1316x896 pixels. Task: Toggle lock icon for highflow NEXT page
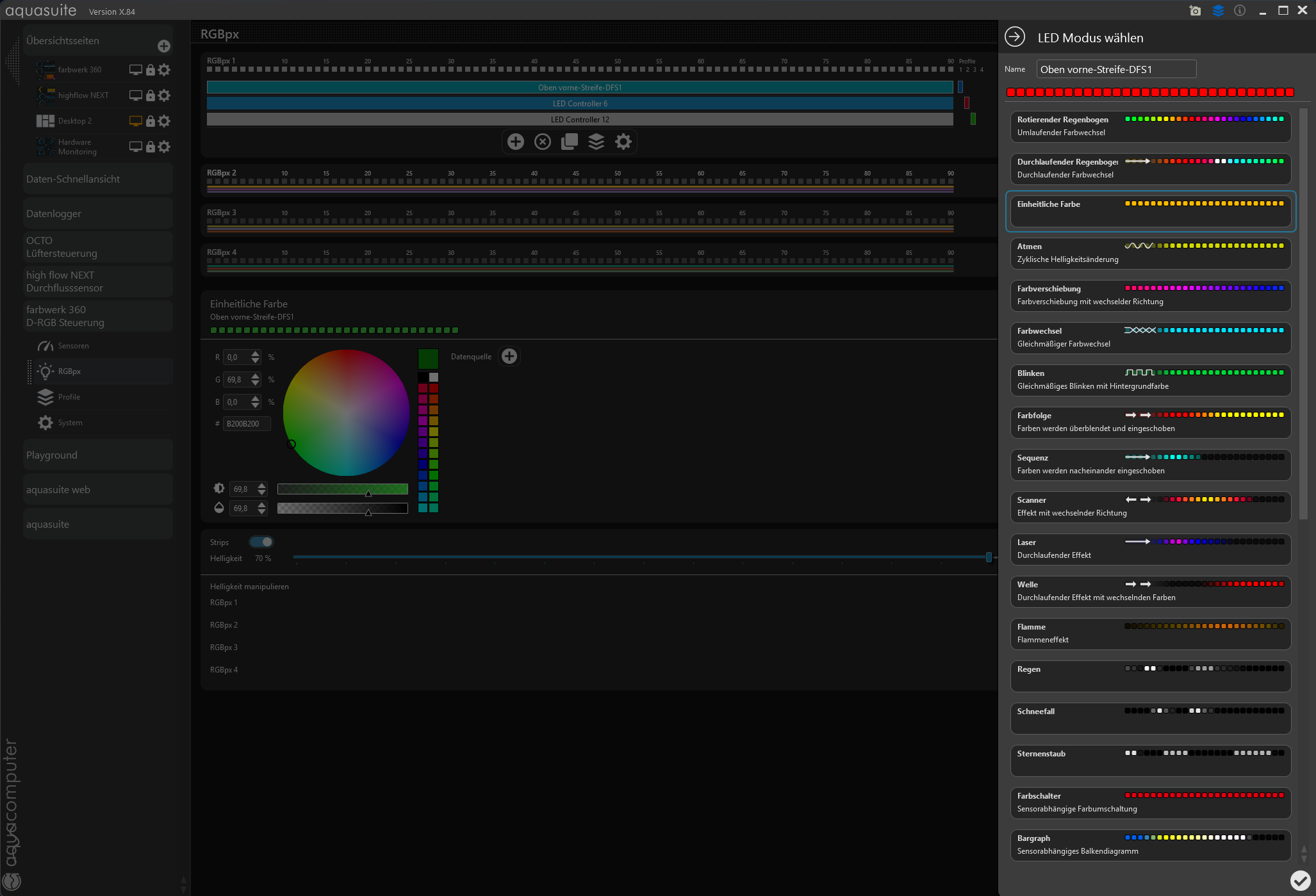point(151,95)
